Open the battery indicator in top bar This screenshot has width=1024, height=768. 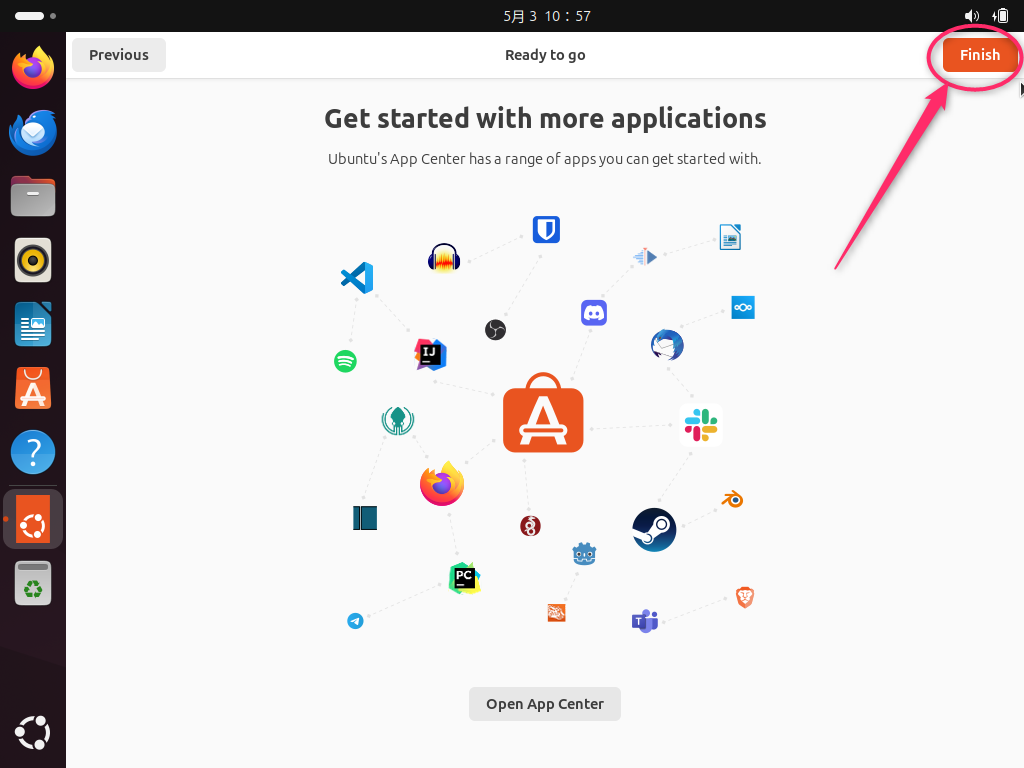(x=1000, y=16)
